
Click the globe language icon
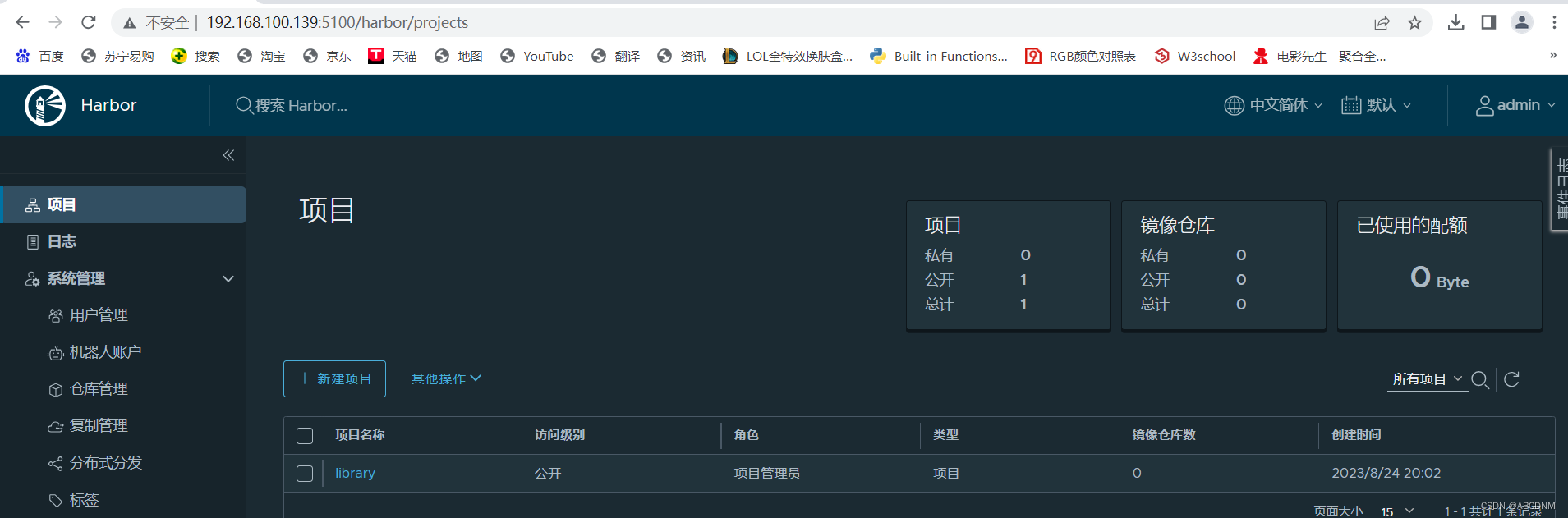[x=1234, y=105]
